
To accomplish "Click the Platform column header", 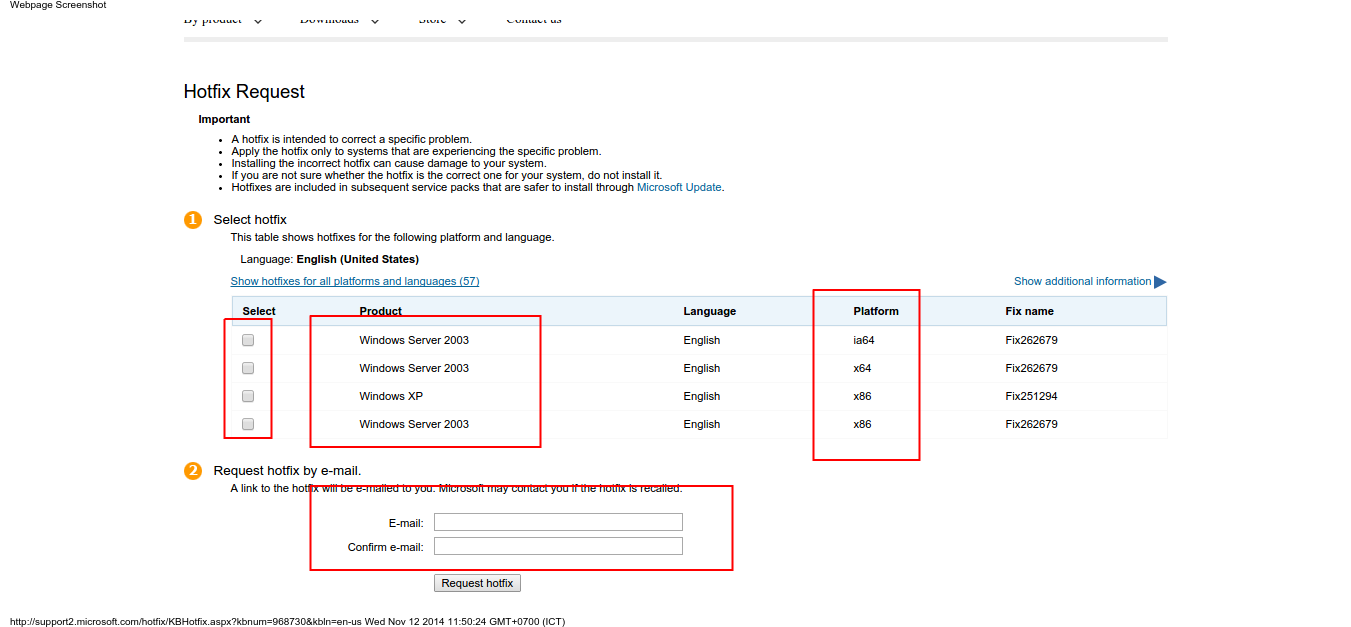I will tap(876, 311).
